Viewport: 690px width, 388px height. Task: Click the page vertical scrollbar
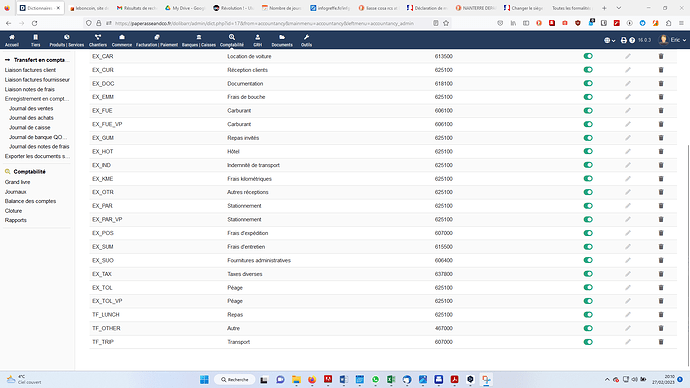click(x=688, y=255)
